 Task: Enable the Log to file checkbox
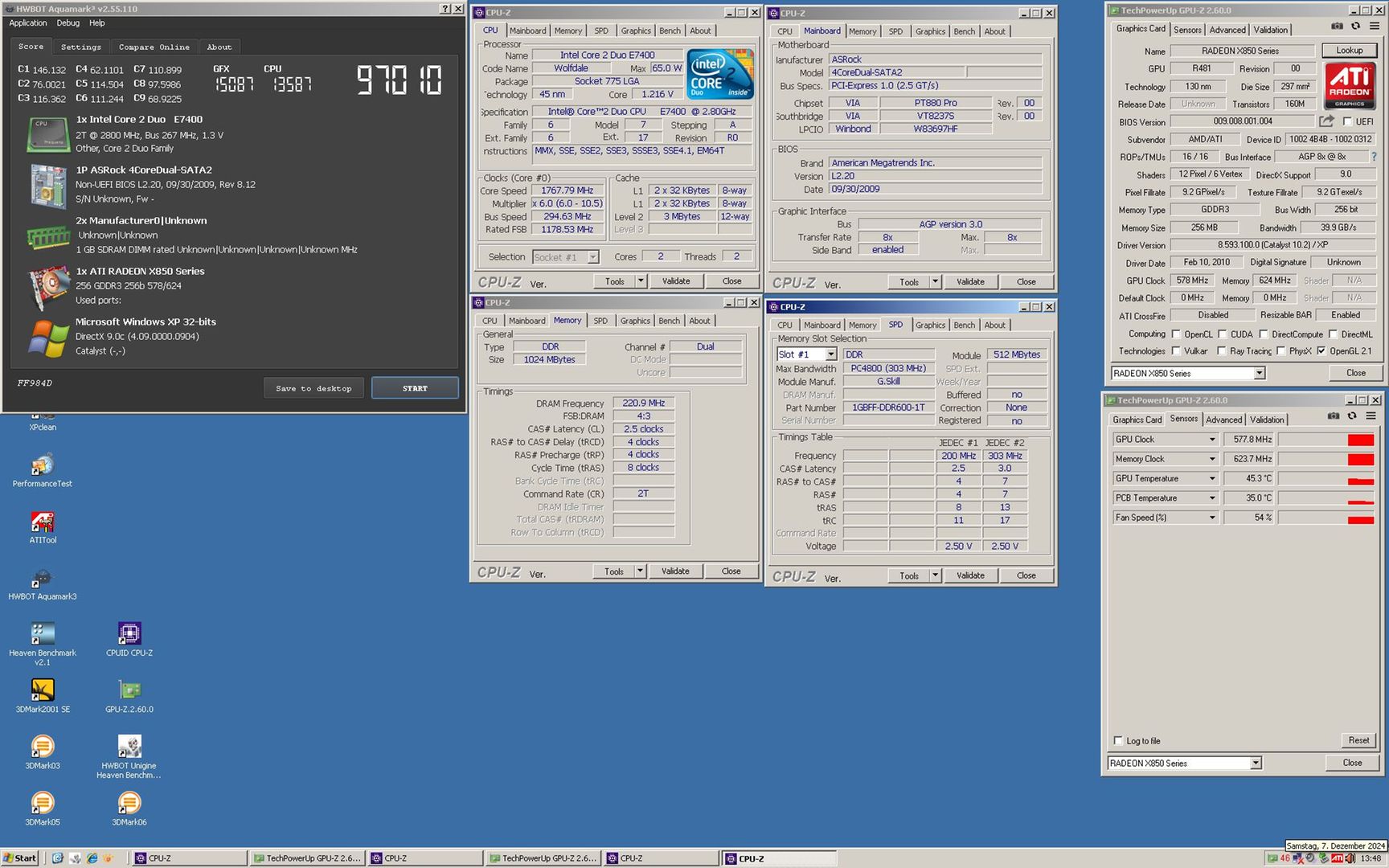(1118, 741)
